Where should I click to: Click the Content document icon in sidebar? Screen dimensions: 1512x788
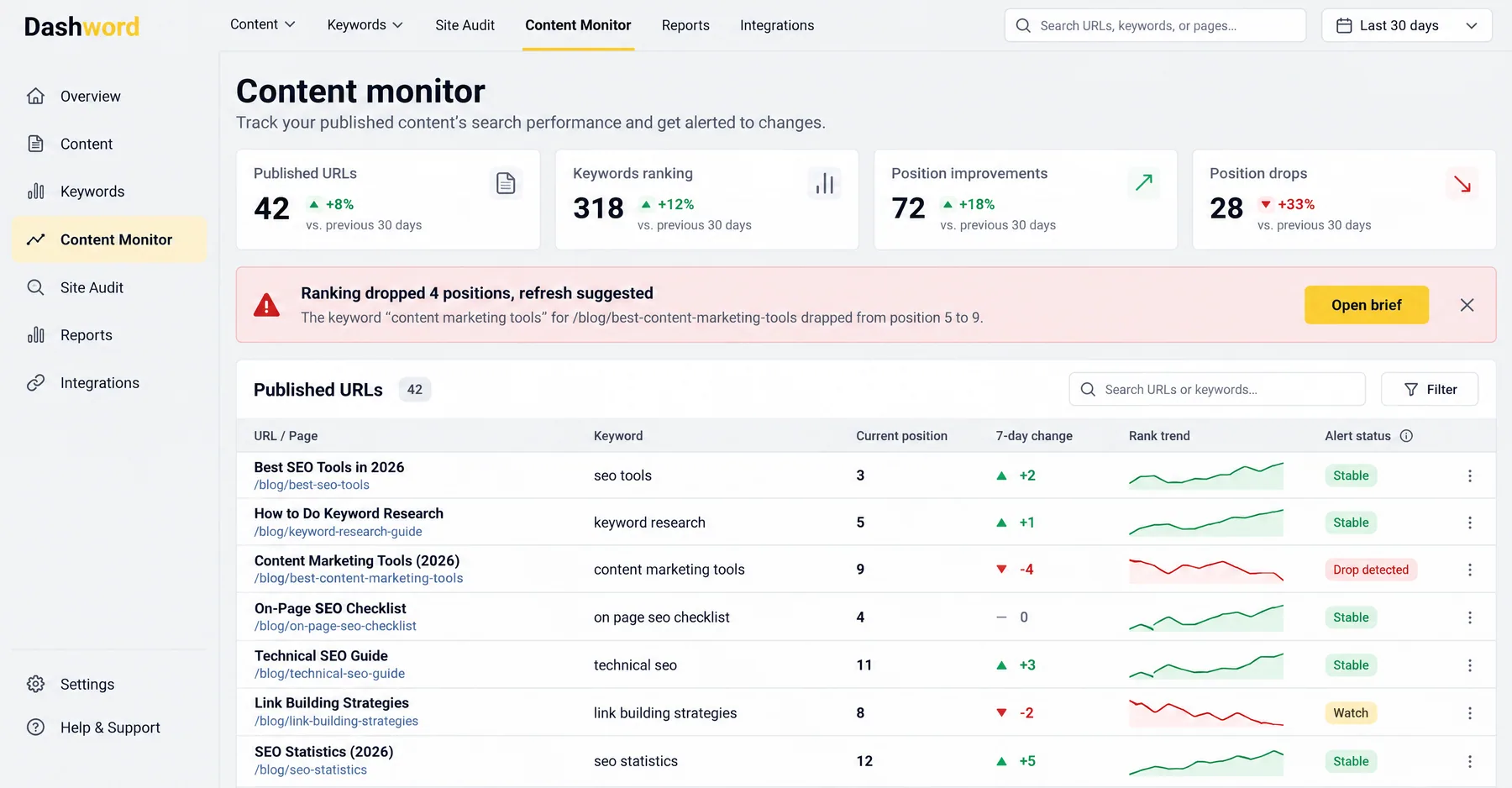point(35,144)
